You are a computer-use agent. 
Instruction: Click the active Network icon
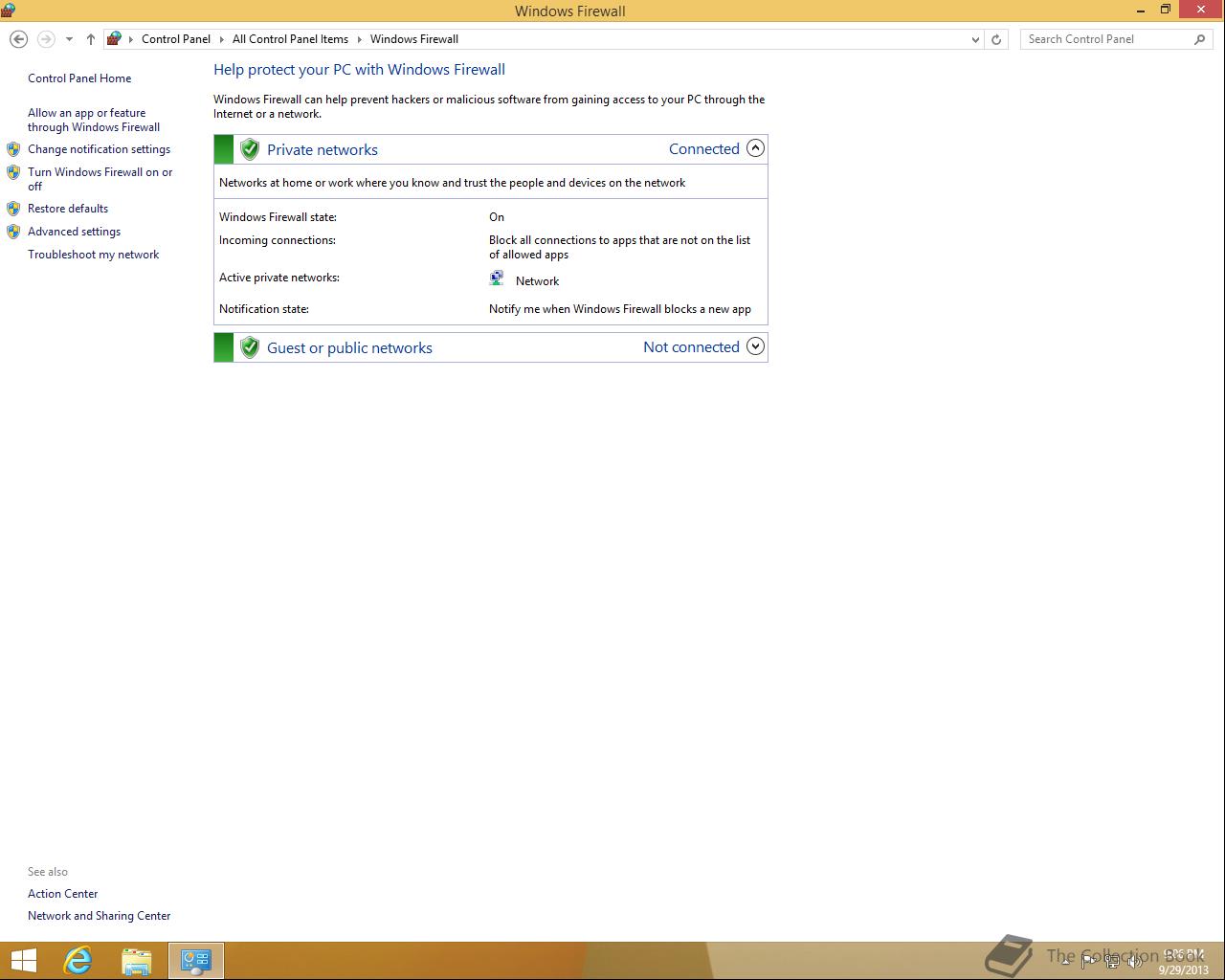pos(497,278)
